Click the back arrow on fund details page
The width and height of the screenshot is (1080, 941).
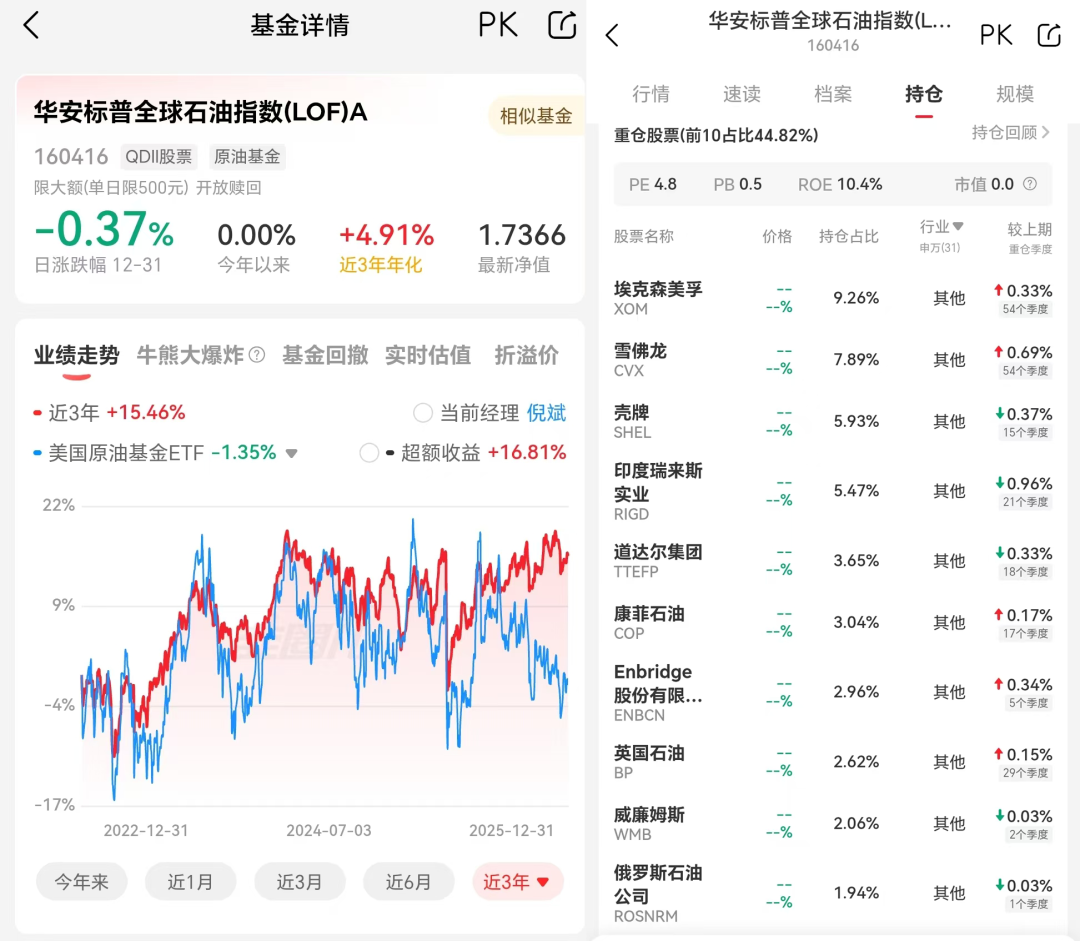[31, 25]
